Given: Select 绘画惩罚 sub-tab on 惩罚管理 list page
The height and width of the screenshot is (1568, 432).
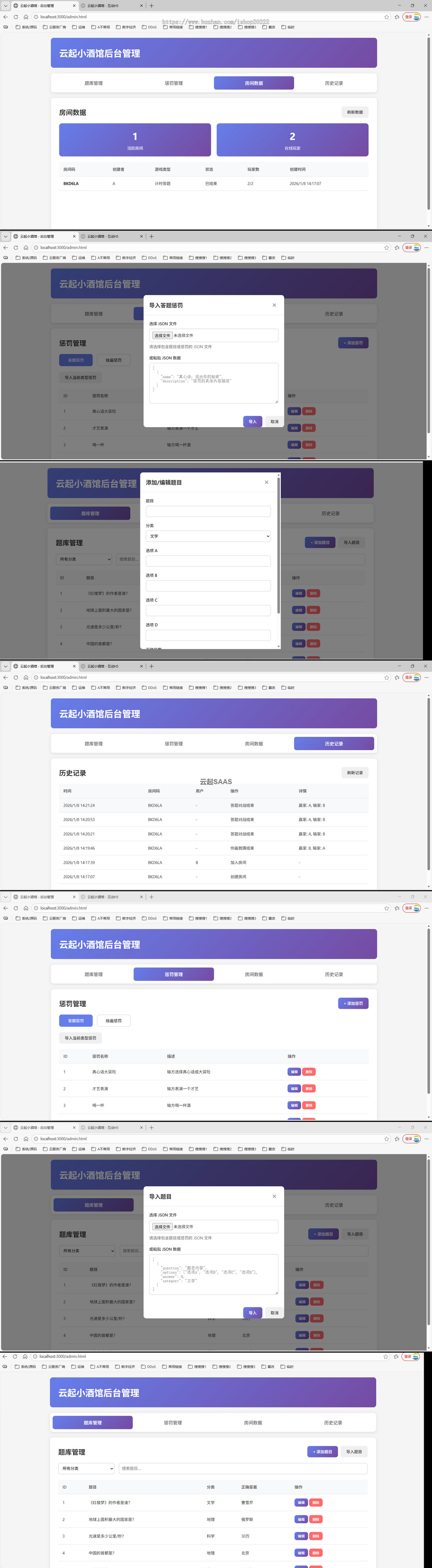Looking at the screenshot, I should (x=114, y=1020).
